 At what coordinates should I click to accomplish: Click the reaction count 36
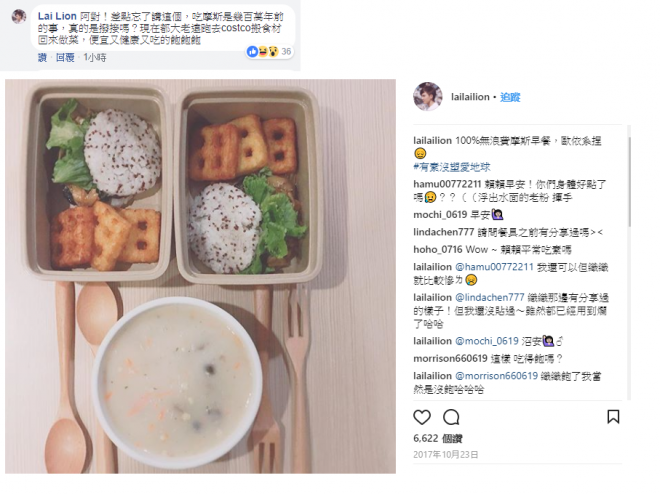click(286, 52)
